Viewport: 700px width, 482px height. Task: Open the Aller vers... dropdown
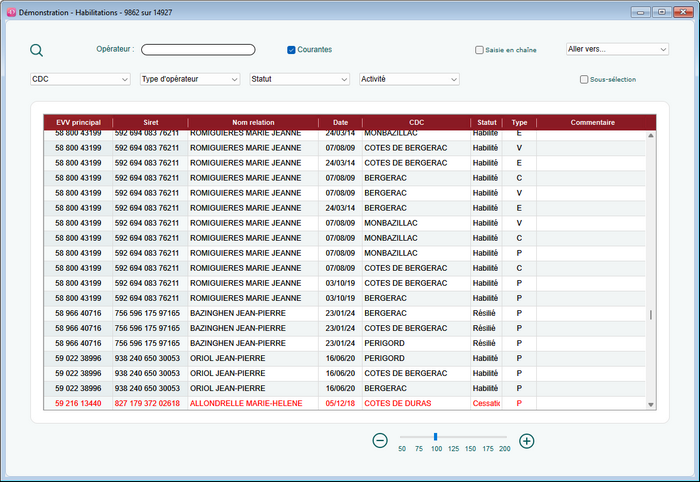click(617, 48)
